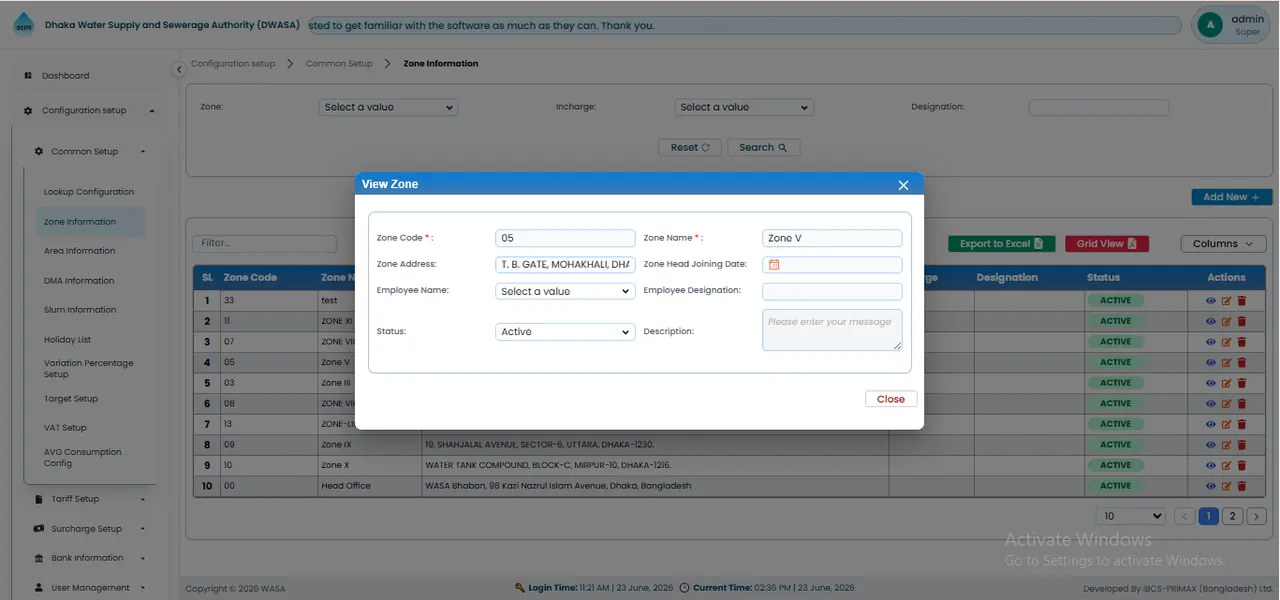Click the edit icon for zone code 08
This screenshot has width=1280, height=600.
(1227, 404)
